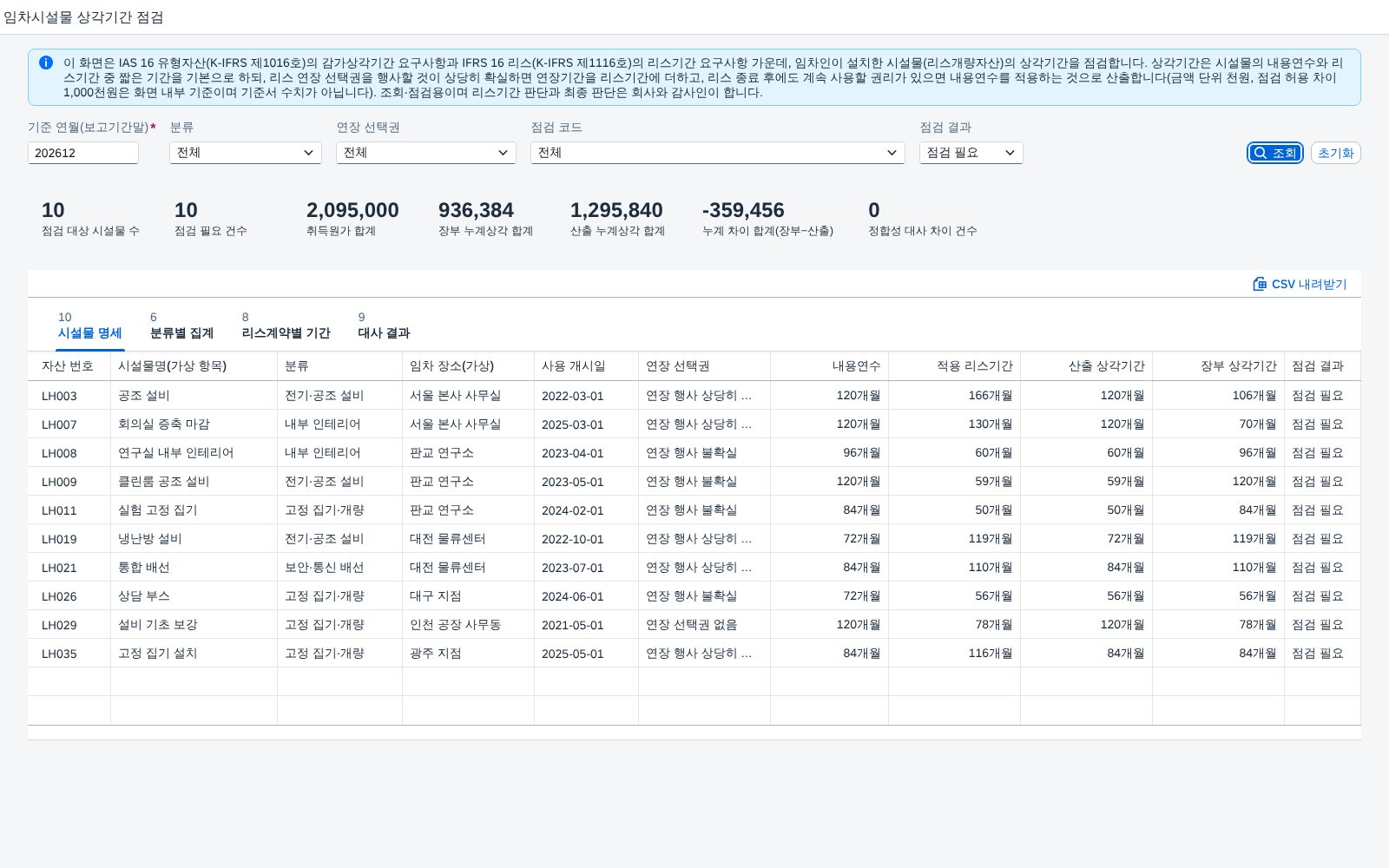The image size is (1389, 868).
Task: Open the 분류 dropdown
Action: [246, 153]
